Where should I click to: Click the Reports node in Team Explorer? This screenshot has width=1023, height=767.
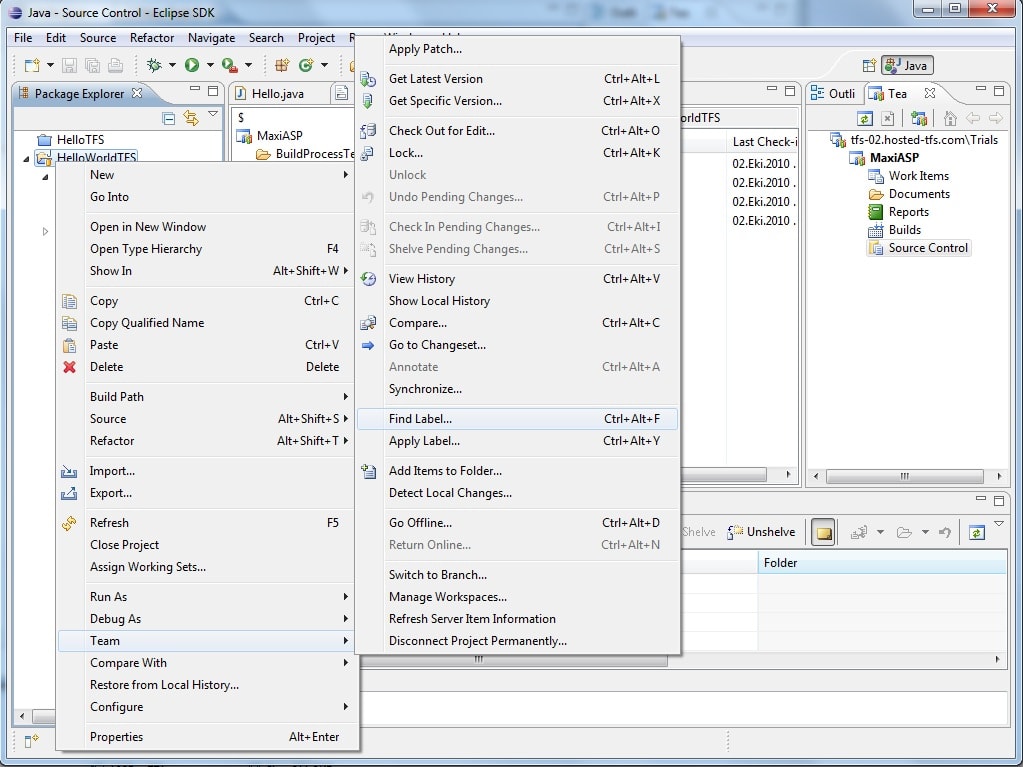click(899, 212)
